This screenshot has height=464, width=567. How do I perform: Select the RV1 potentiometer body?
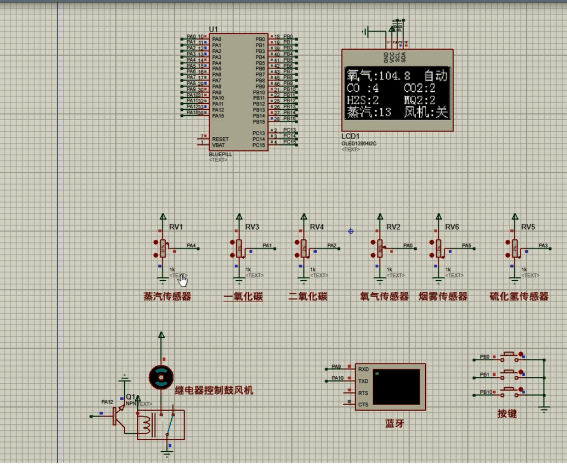coord(163,248)
